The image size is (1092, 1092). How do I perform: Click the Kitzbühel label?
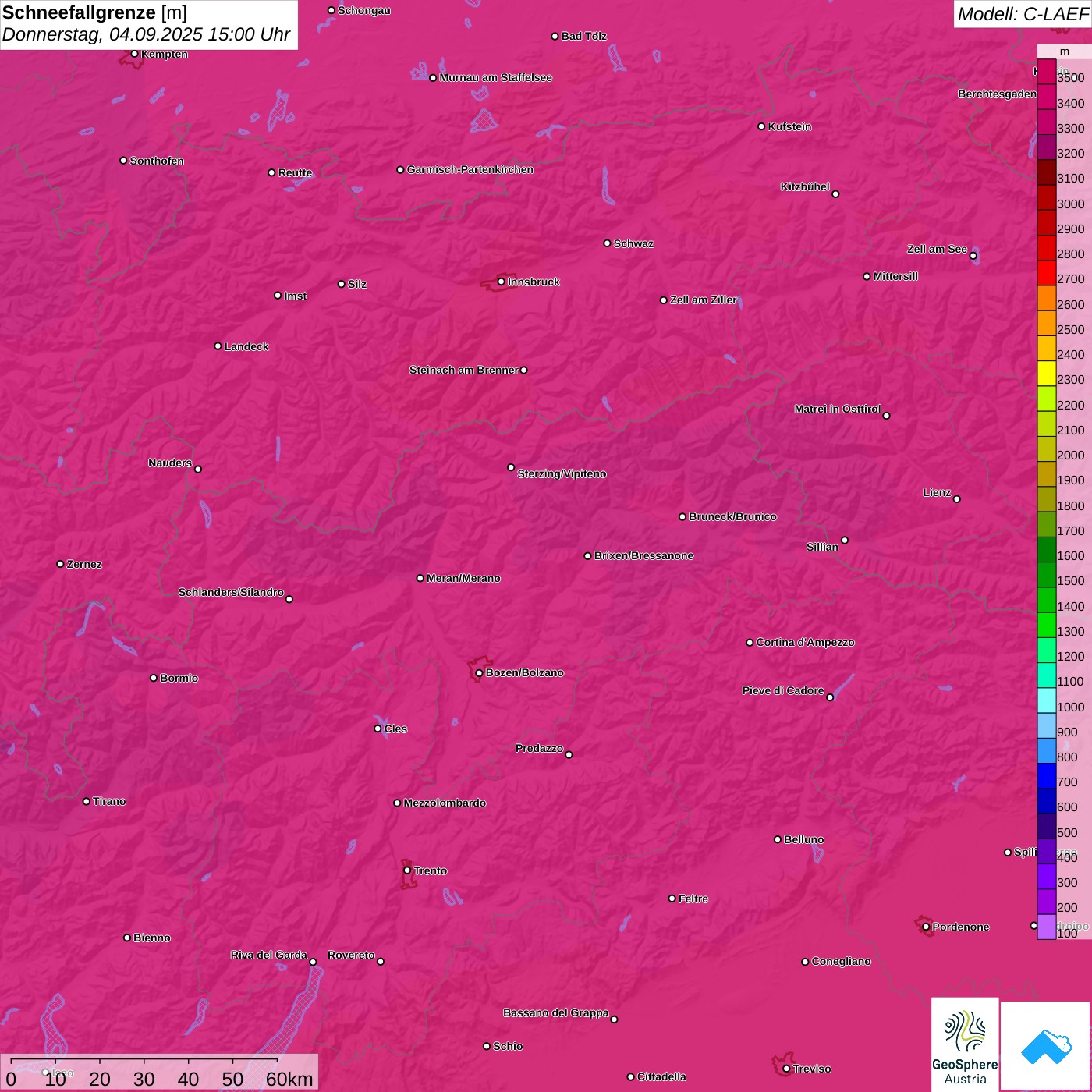click(805, 186)
